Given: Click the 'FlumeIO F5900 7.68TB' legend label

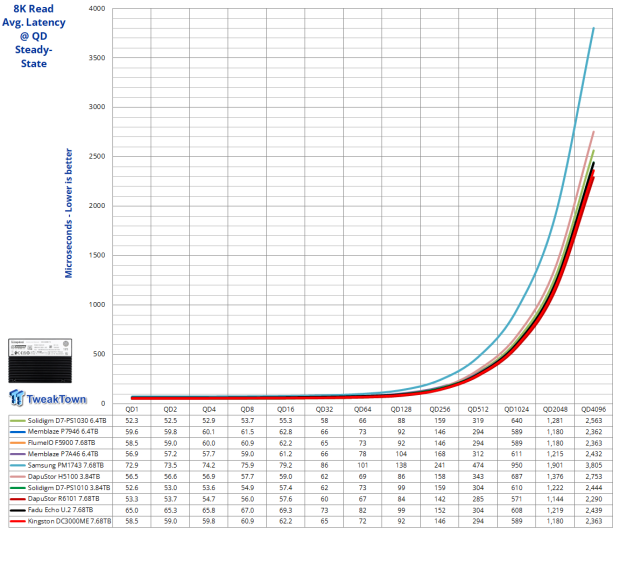Looking at the screenshot, I should tap(61, 443).
